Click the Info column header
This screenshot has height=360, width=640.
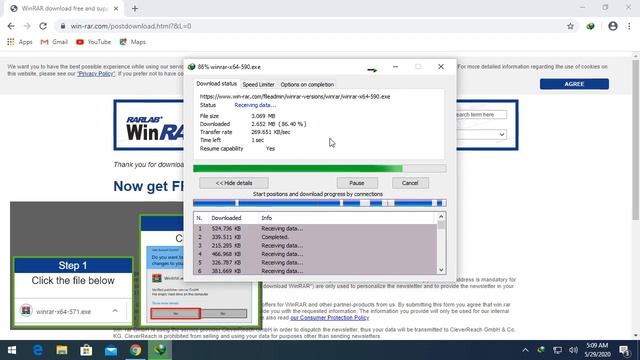(347, 218)
